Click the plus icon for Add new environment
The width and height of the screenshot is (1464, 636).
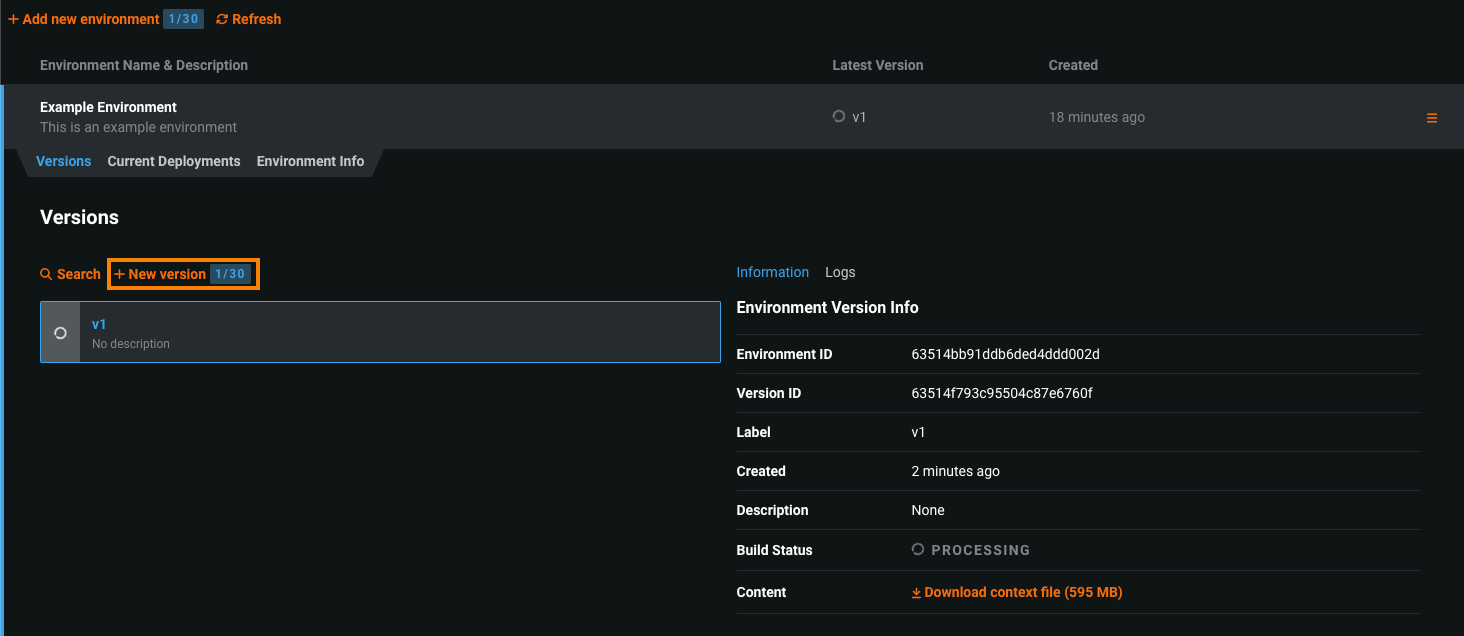(13, 19)
